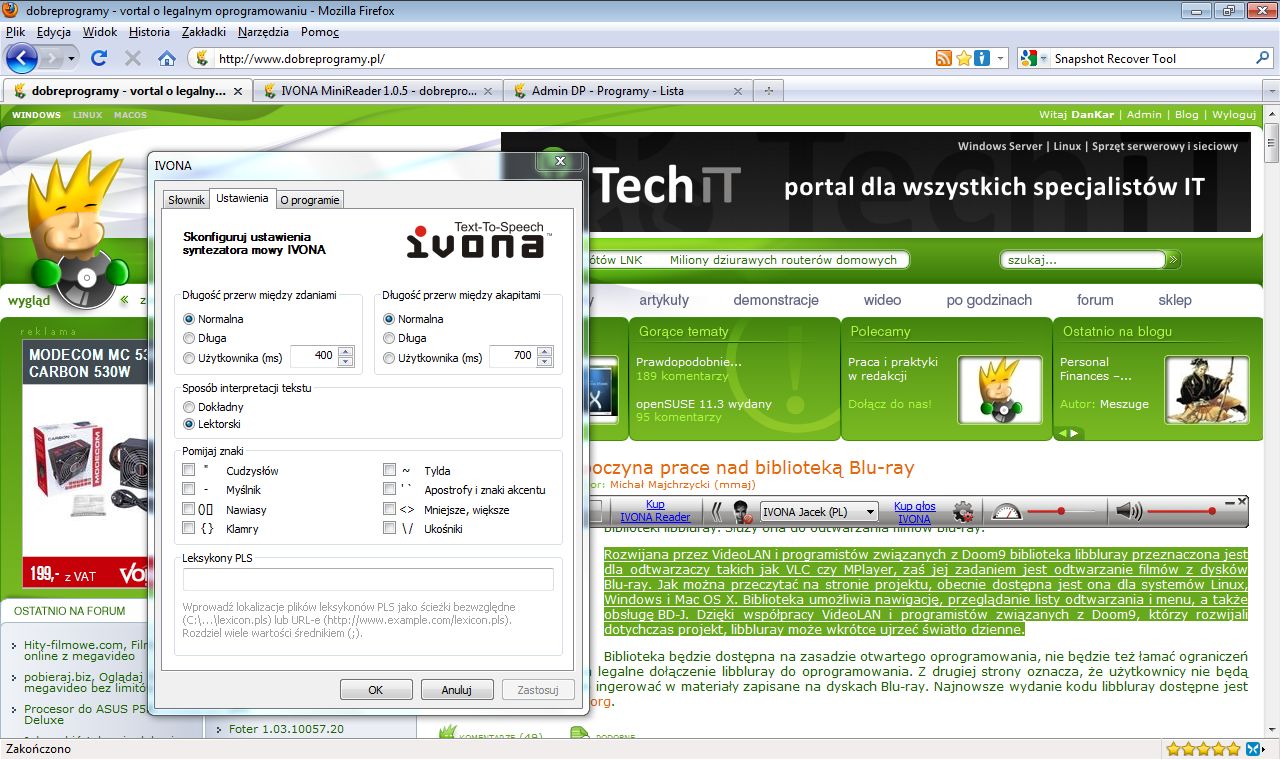
Task: Open the Zakładki menu
Action: pyautogui.click(x=203, y=32)
